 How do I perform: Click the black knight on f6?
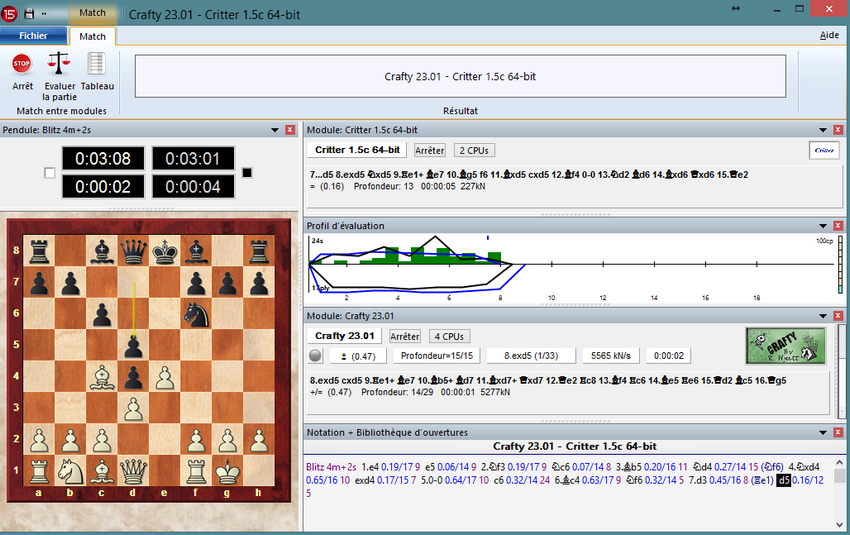click(x=196, y=314)
